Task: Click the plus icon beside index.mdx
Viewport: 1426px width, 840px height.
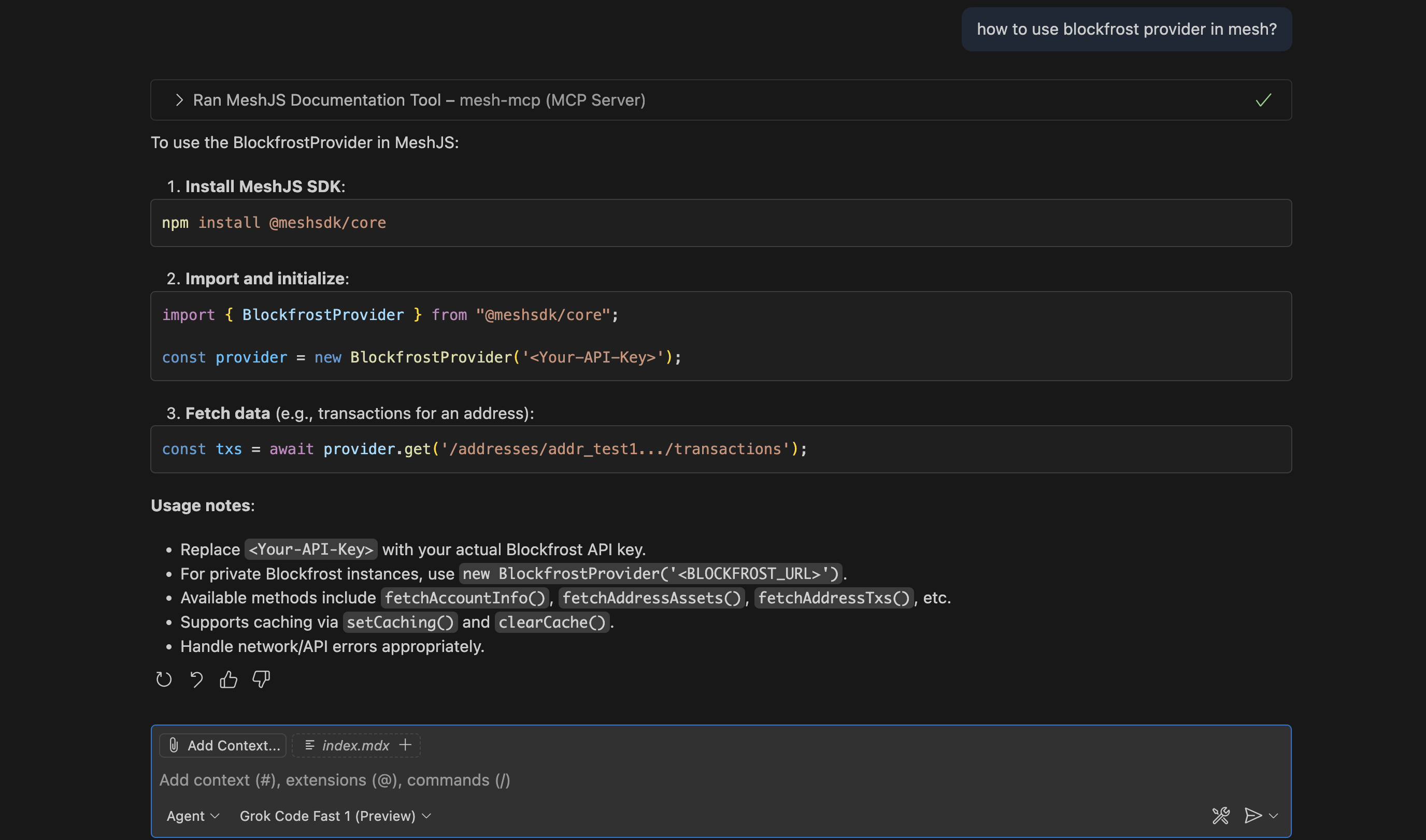Action: [405, 745]
